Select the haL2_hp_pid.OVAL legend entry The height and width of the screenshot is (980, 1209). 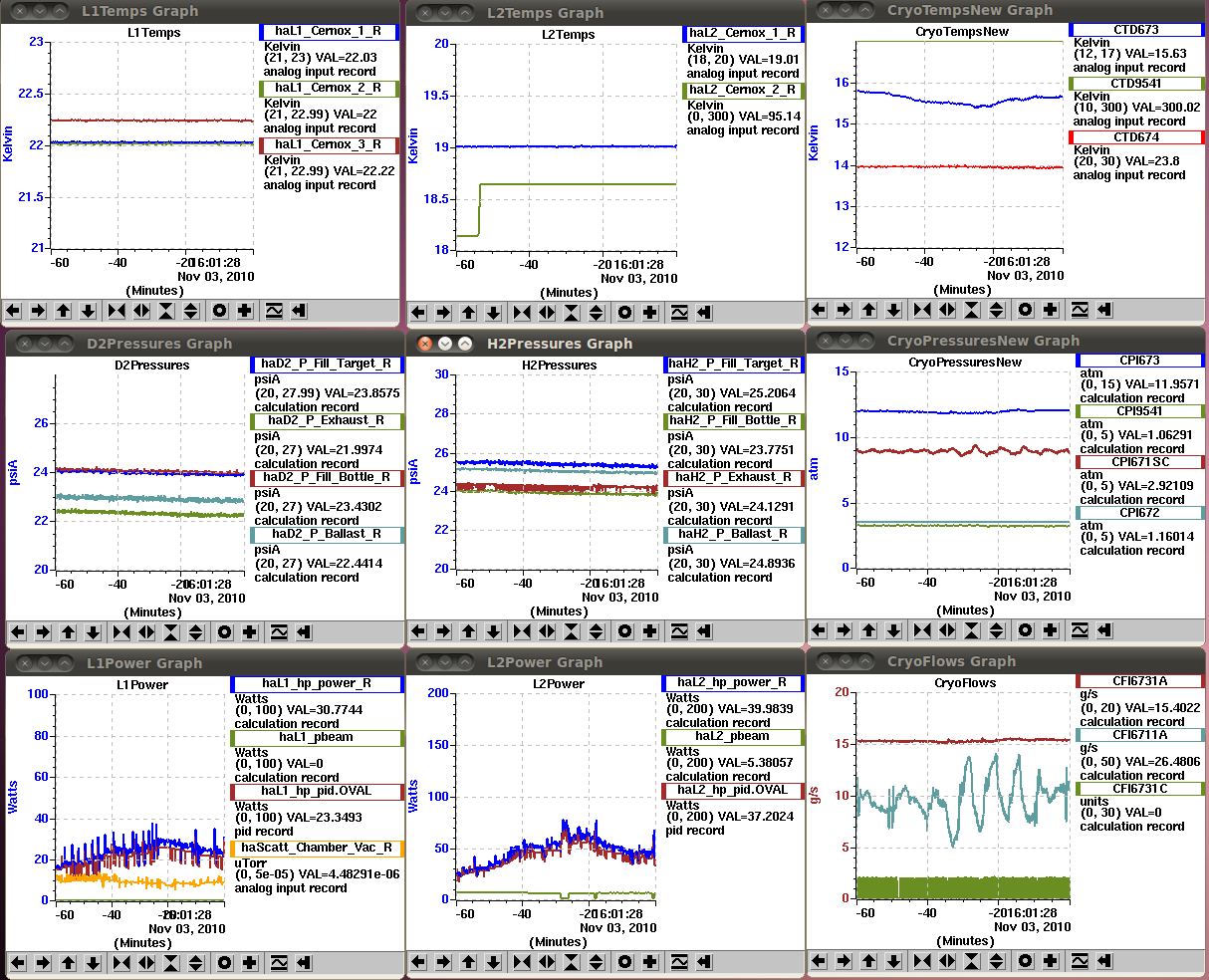coord(732,791)
